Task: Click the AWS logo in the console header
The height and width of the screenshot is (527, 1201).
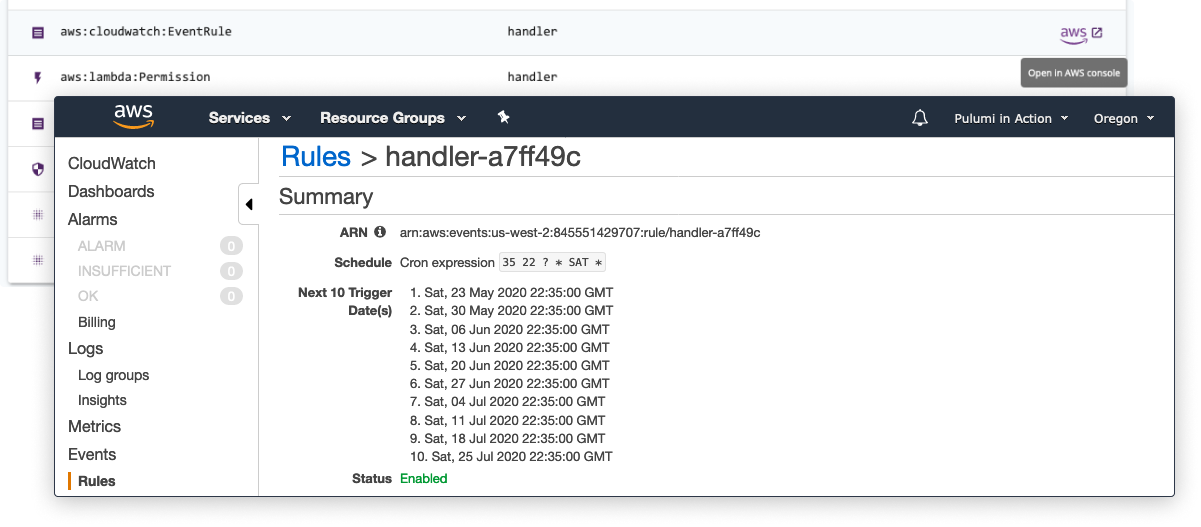Action: [133, 117]
